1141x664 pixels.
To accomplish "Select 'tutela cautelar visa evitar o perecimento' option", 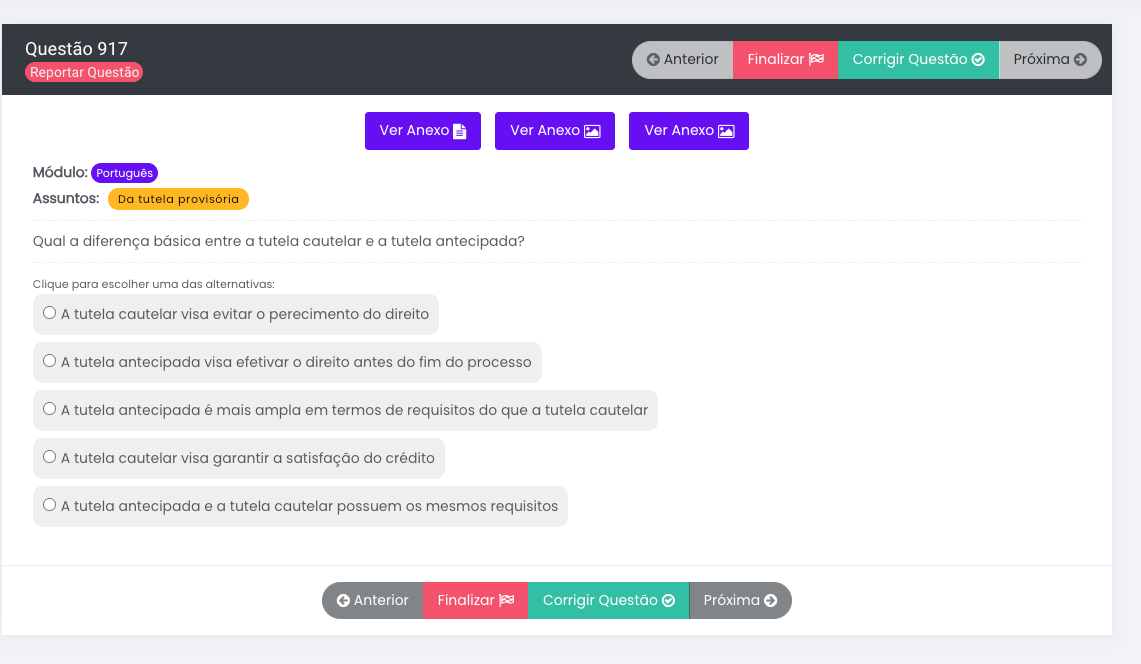I will pyautogui.click(x=50, y=313).
